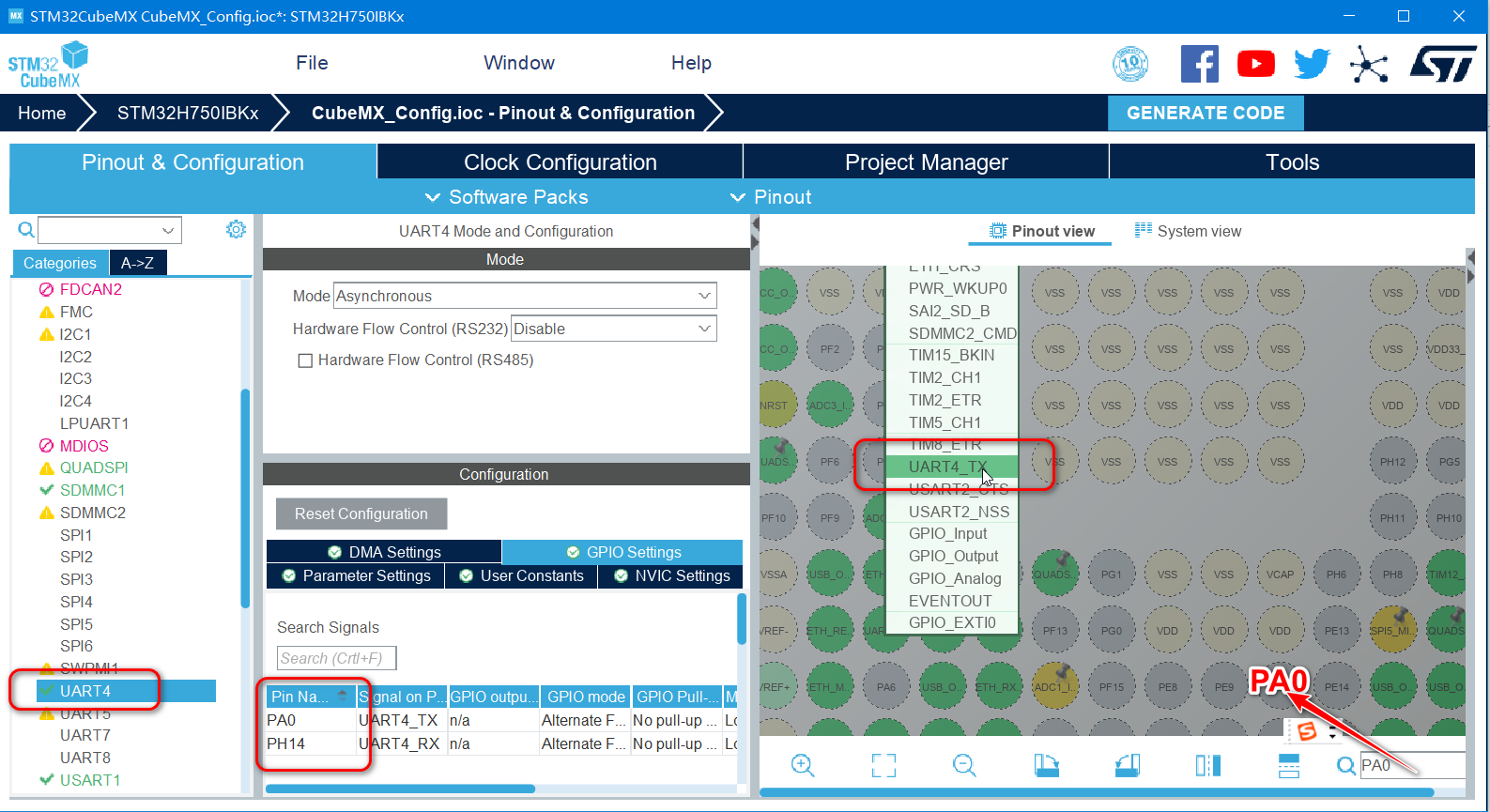Enable Hardware Flow Control (RS485) checkbox
Viewport: 1490px width, 812px height.
[x=305, y=360]
